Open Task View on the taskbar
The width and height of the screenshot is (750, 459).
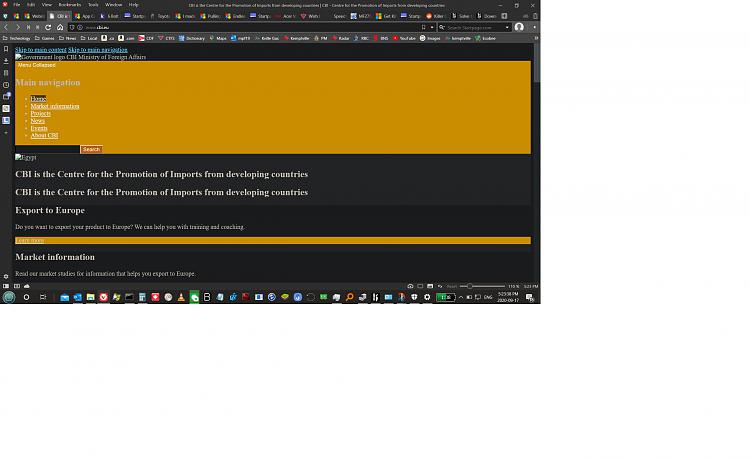coord(43,297)
